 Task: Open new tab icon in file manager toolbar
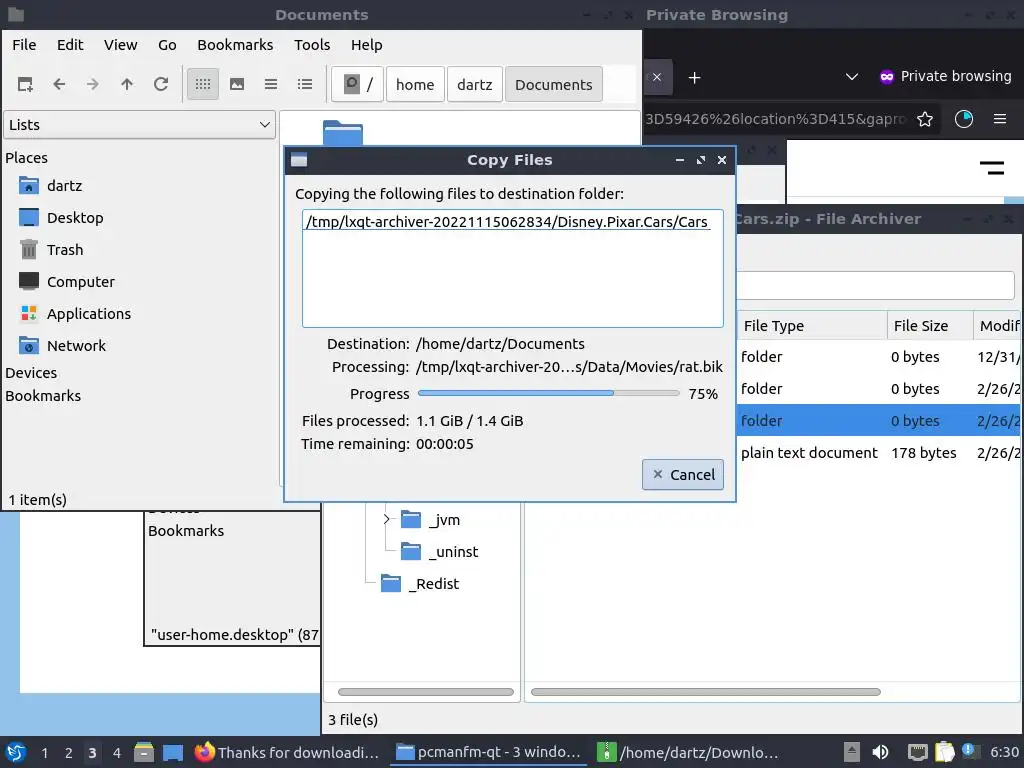point(25,84)
